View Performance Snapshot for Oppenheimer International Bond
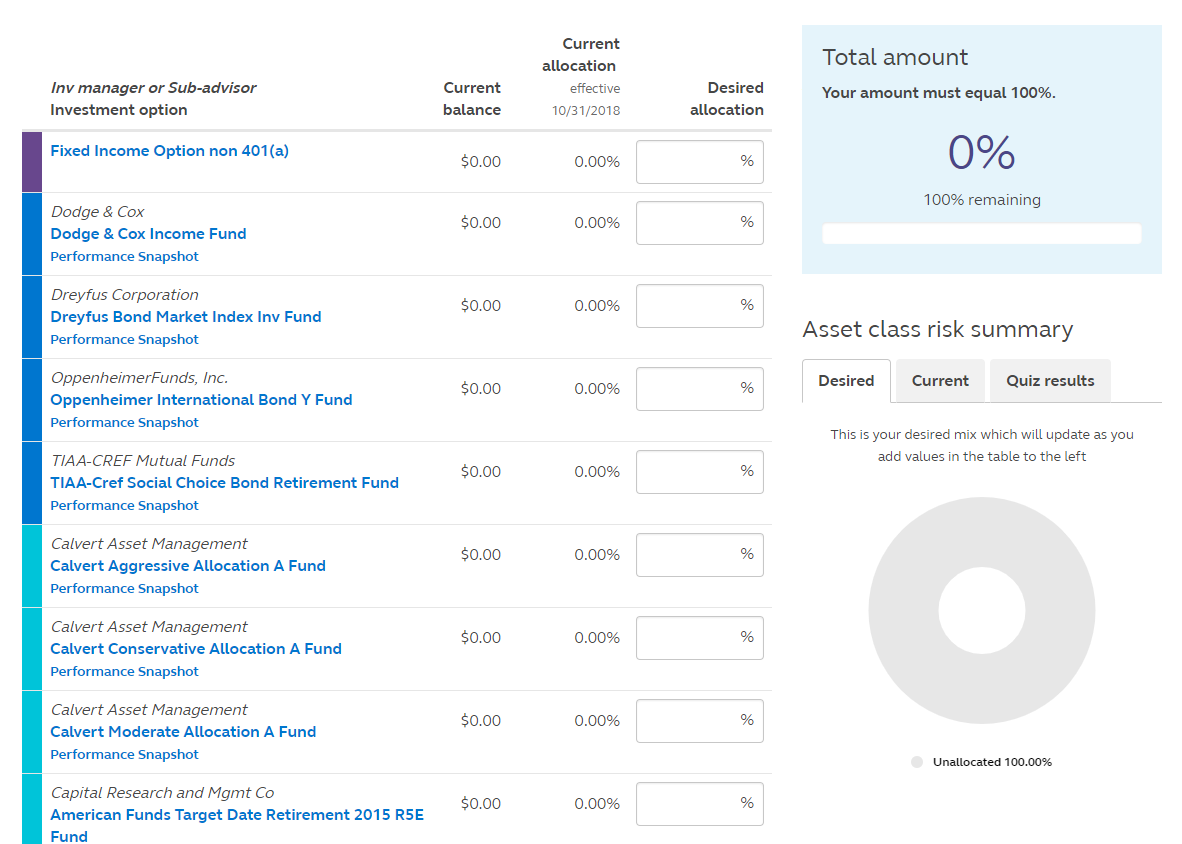Image resolution: width=1182 pixels, height=844 pixels. coord(124,422)
